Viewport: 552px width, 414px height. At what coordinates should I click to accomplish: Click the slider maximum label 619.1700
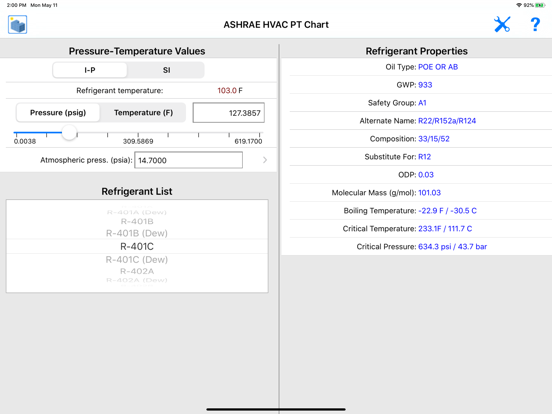249,141
